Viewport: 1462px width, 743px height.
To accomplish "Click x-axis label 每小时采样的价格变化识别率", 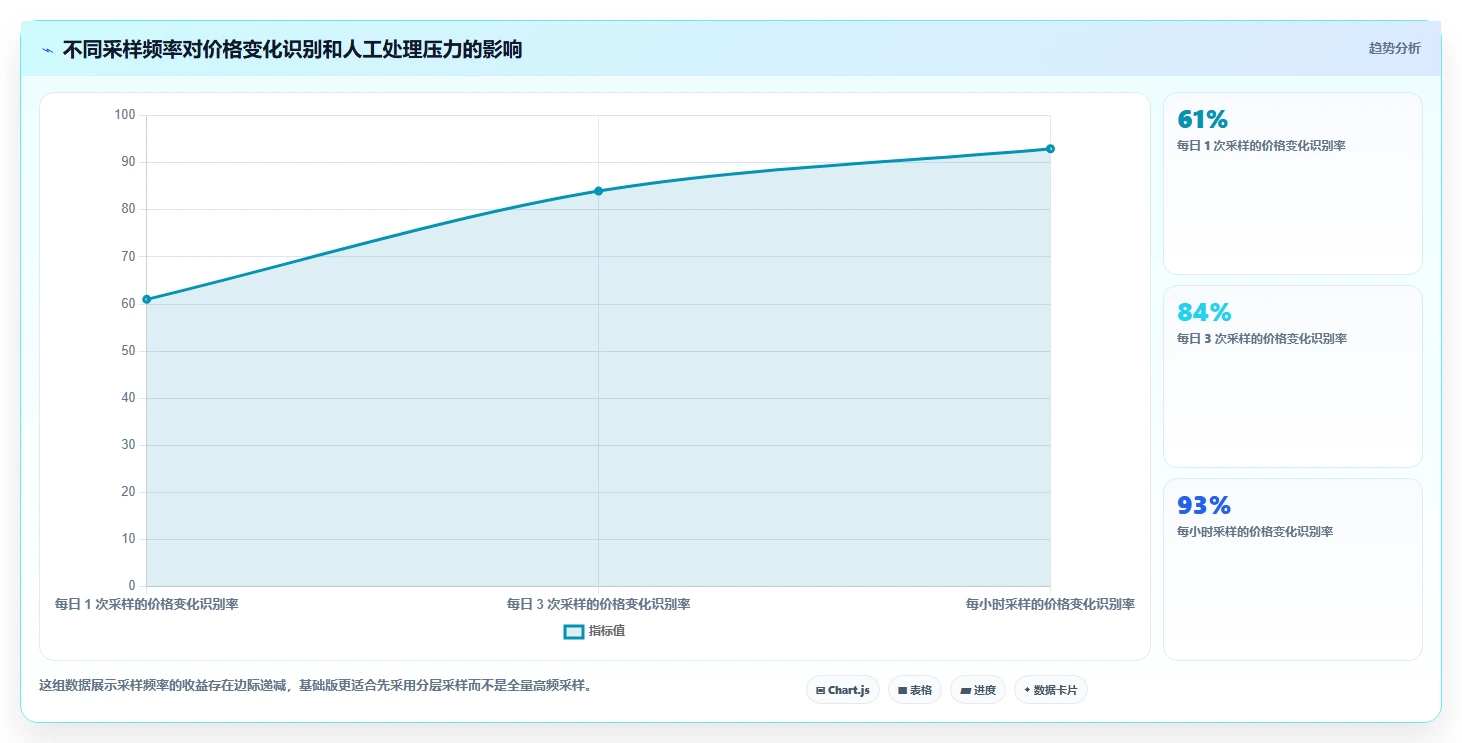I will coord(1050,604).
